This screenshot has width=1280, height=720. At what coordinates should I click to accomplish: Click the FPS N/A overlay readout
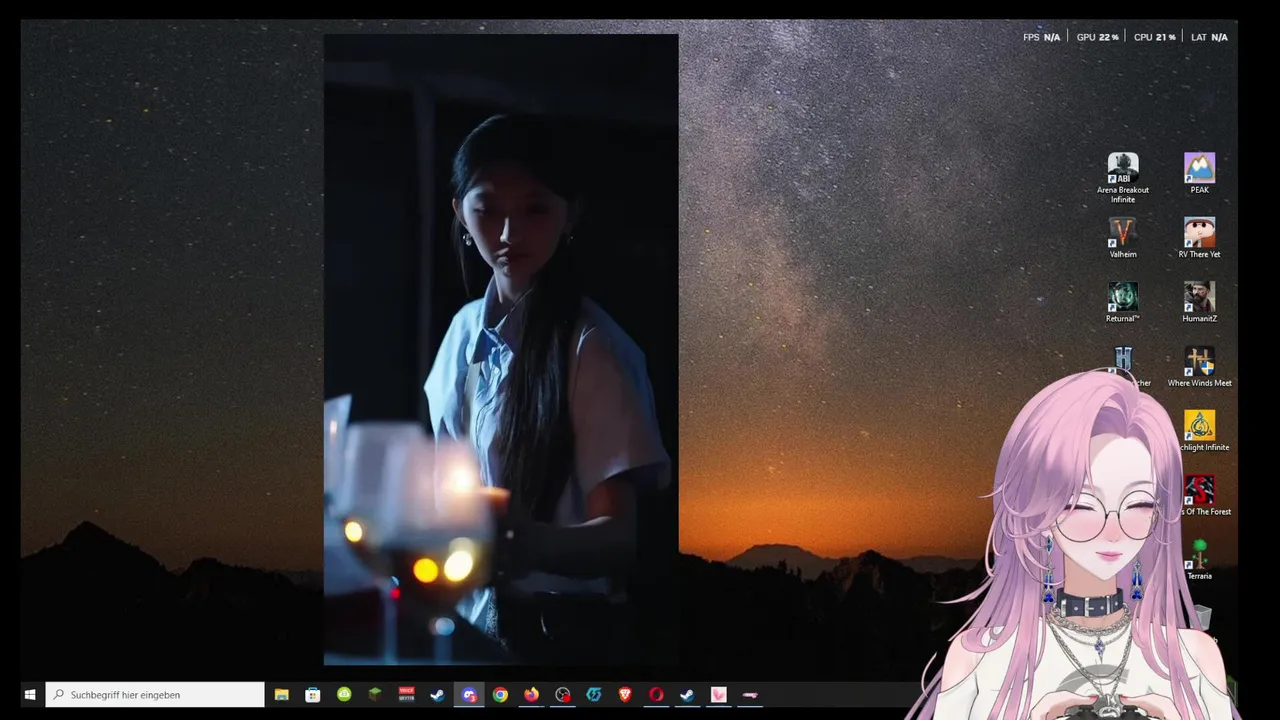pyautogui.click(x=1041, y=37)
